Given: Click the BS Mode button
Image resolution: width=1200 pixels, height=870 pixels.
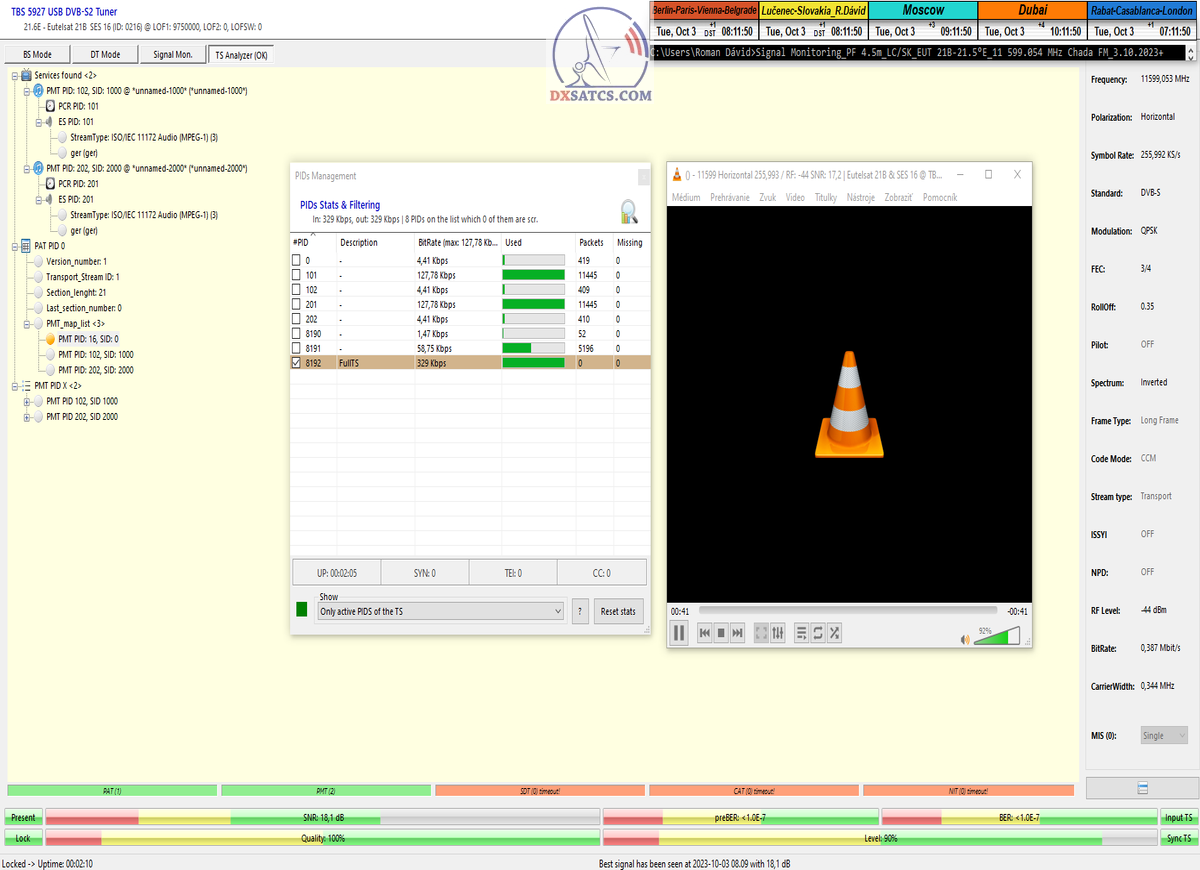Looking at the screenshot, I should (x=36, y=55).
